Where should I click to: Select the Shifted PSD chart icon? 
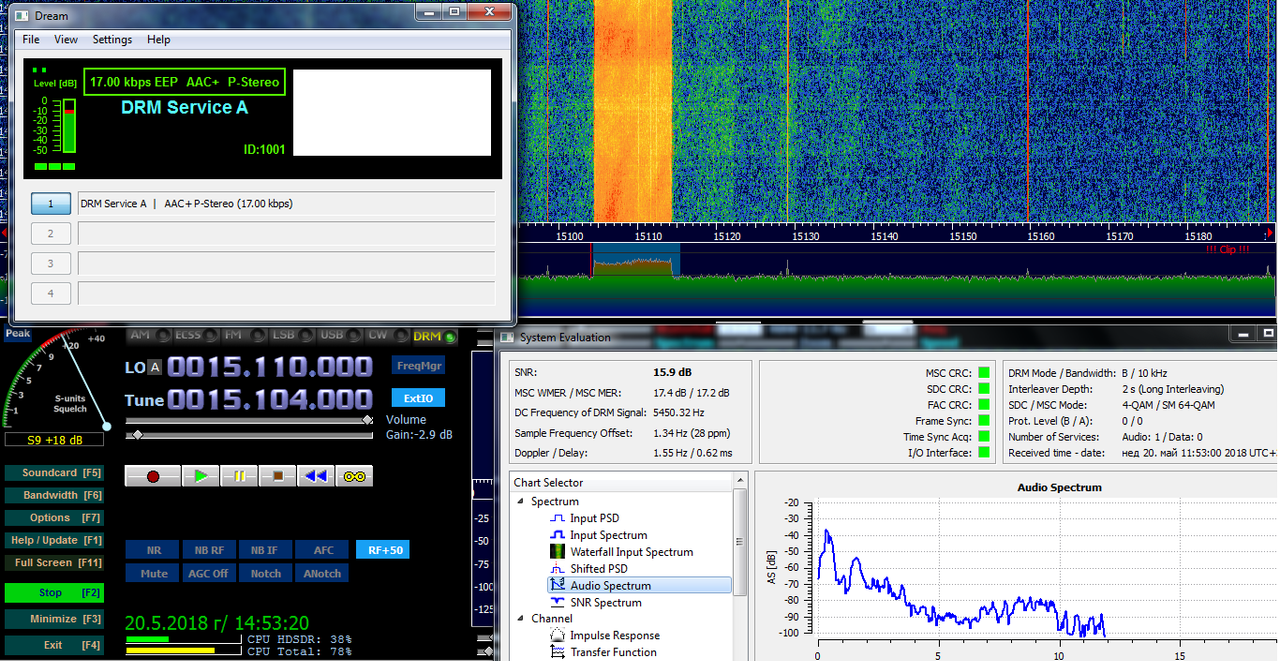(558, 569)
